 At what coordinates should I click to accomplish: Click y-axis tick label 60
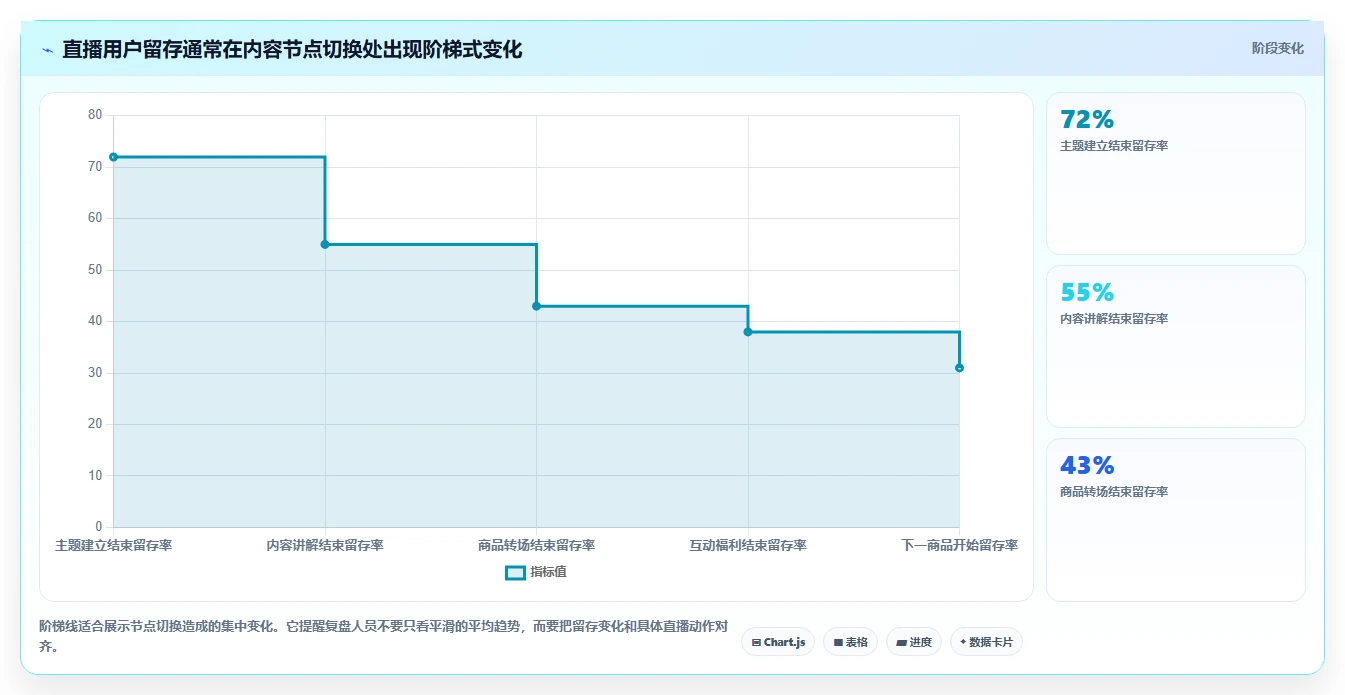pos(95,218)
